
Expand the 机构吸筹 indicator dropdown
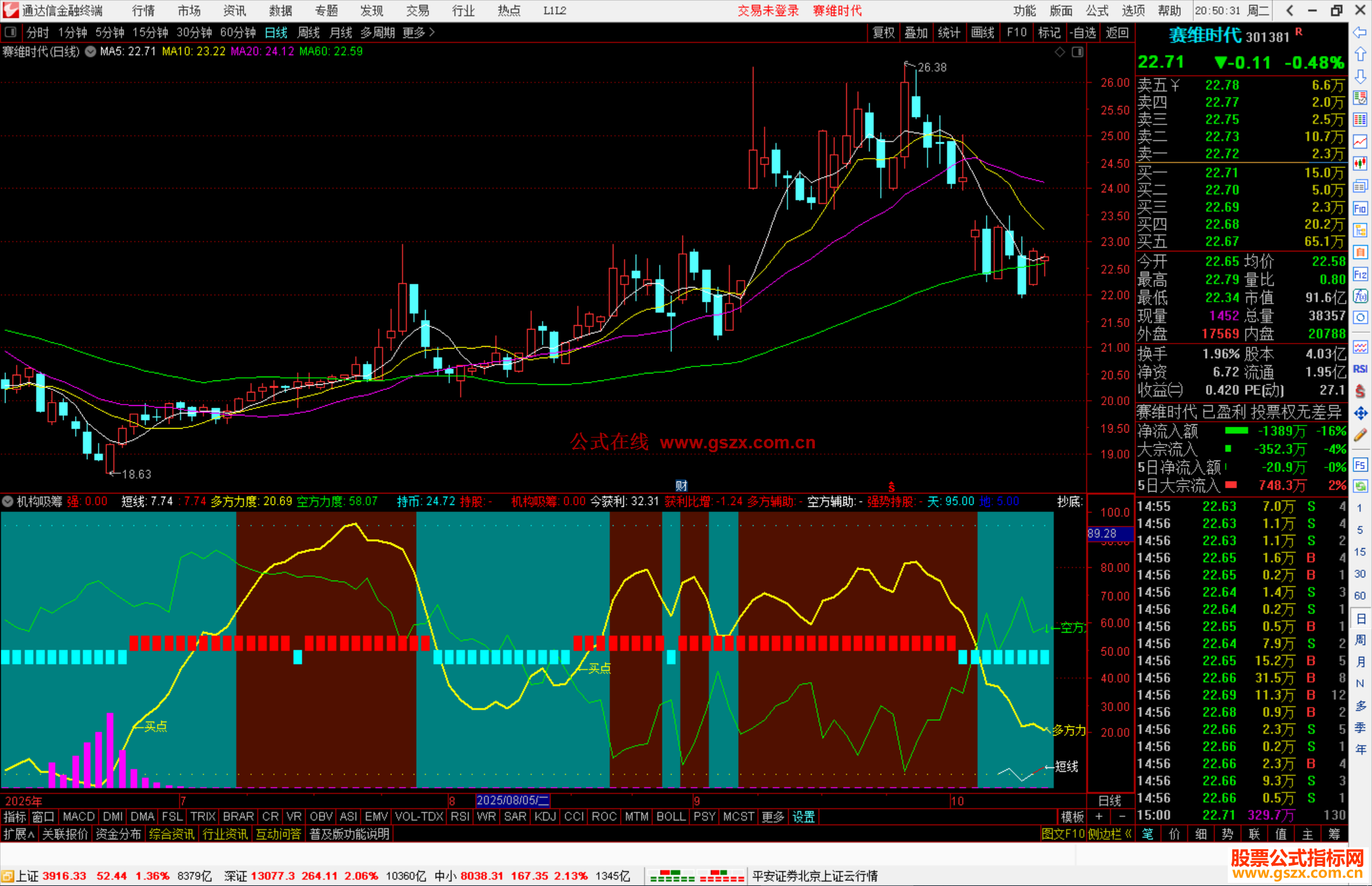click(8, 502)
